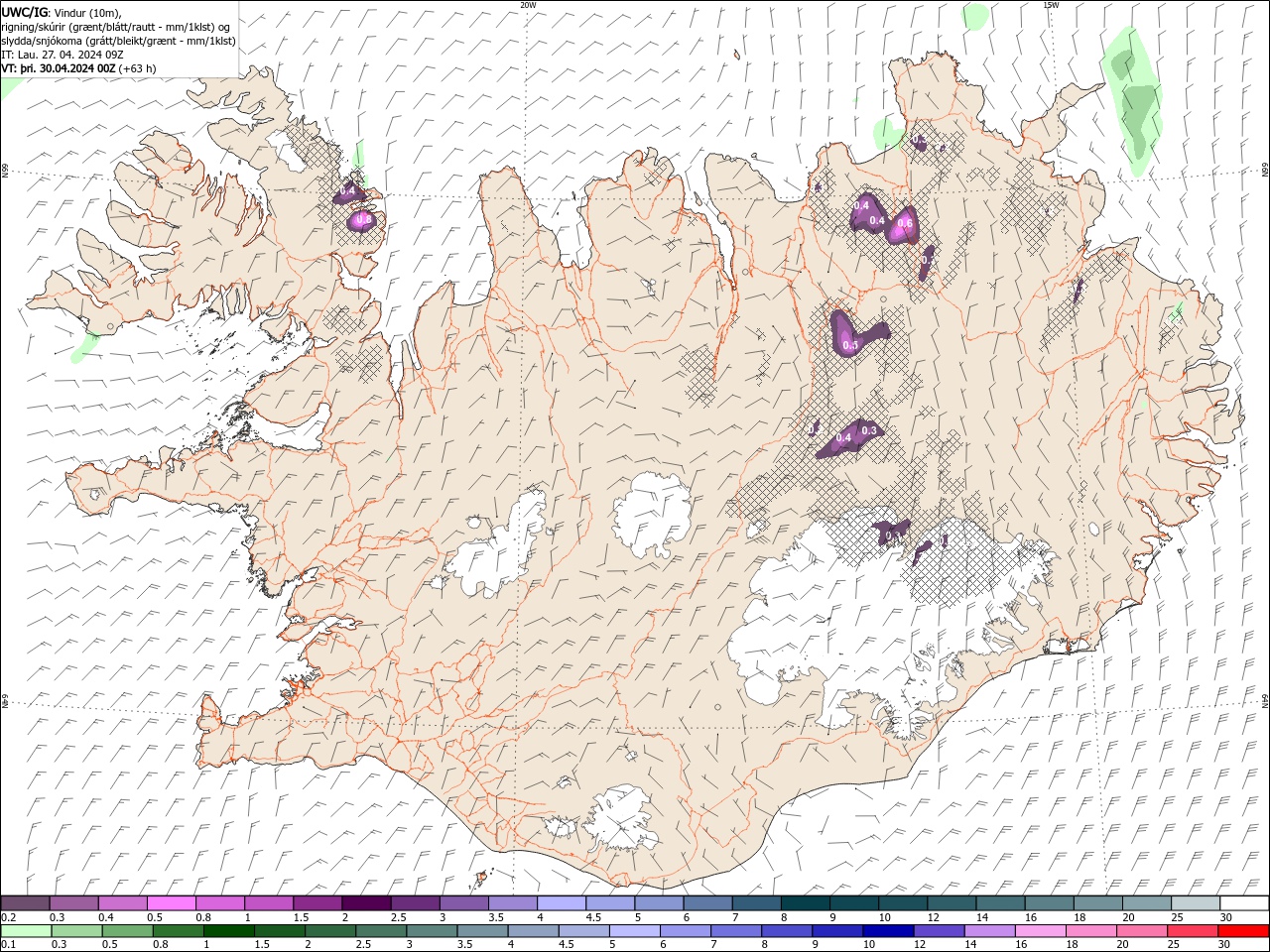Click the '0.8' label in the lower legend row
1270x952 pixels.
click(161, 945)
